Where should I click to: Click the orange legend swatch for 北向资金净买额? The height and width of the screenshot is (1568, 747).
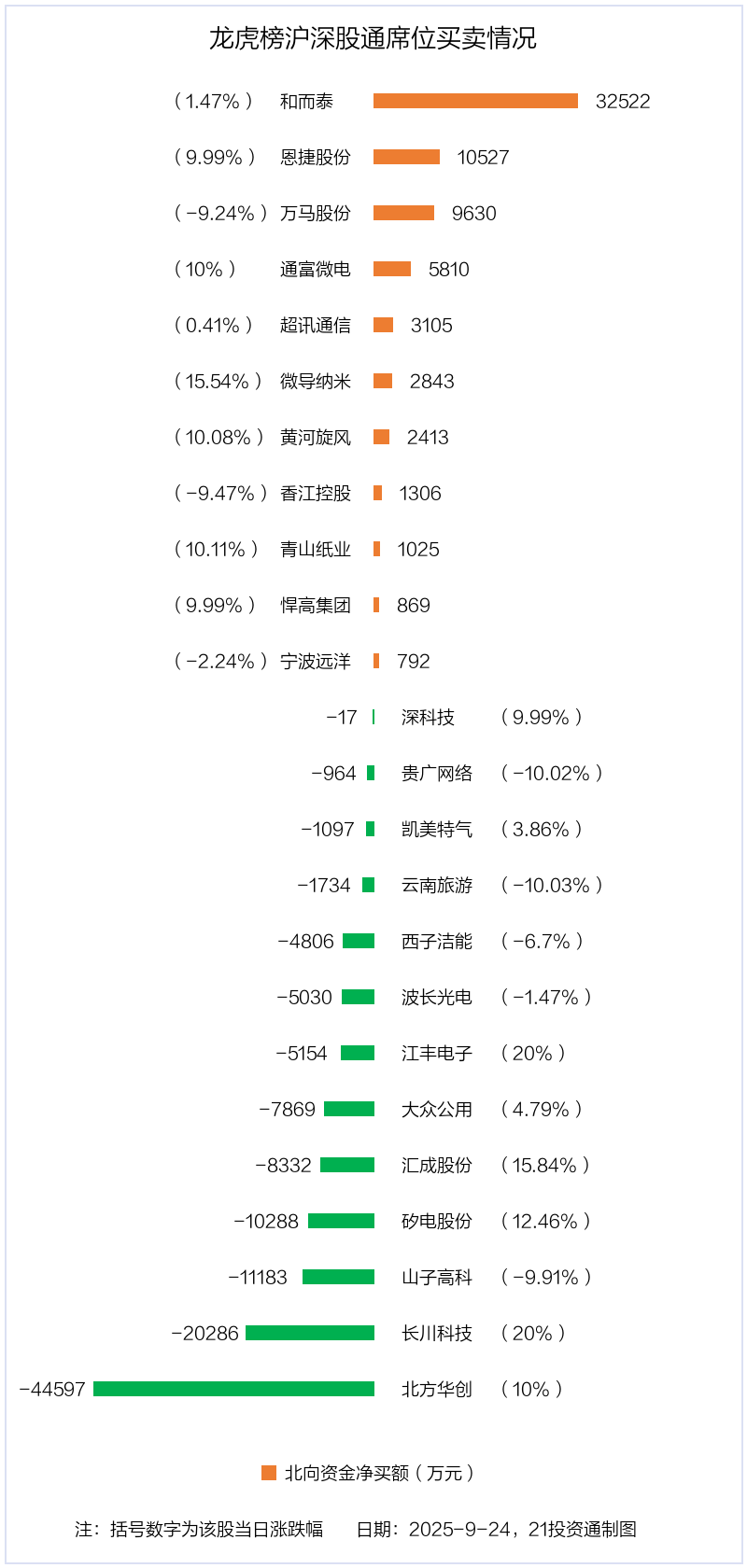269,1473
